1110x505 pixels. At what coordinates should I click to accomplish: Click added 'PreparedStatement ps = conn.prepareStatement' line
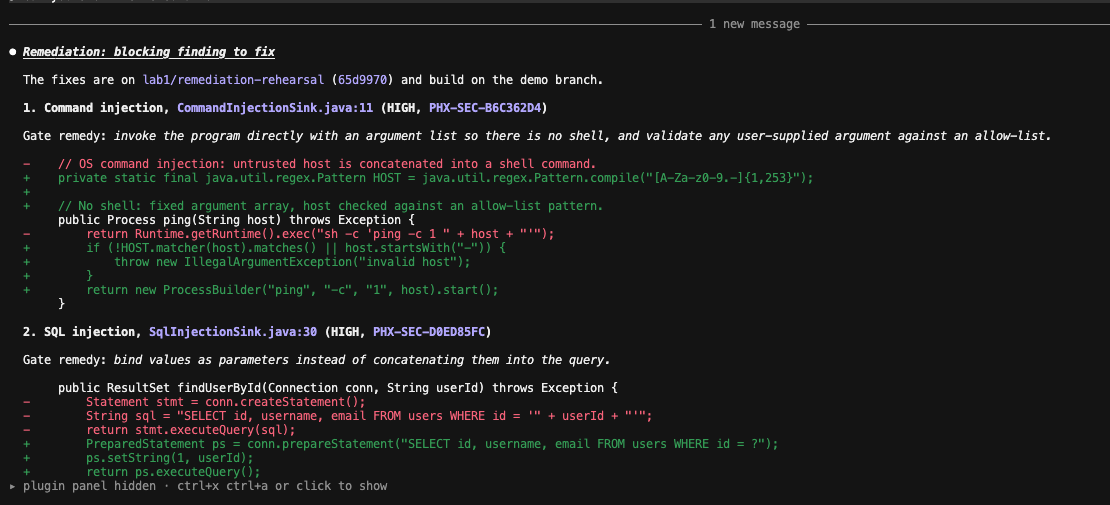click(x=433, y=444)
